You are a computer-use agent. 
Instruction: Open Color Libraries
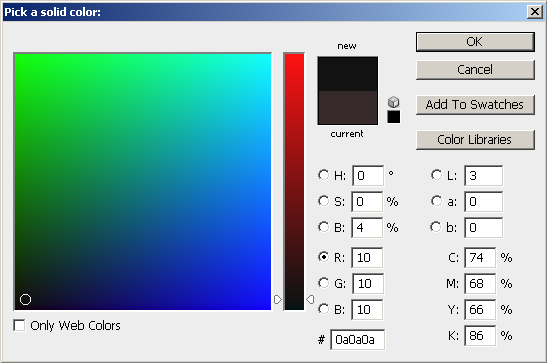pyautogui.click(x=475, y=139)
